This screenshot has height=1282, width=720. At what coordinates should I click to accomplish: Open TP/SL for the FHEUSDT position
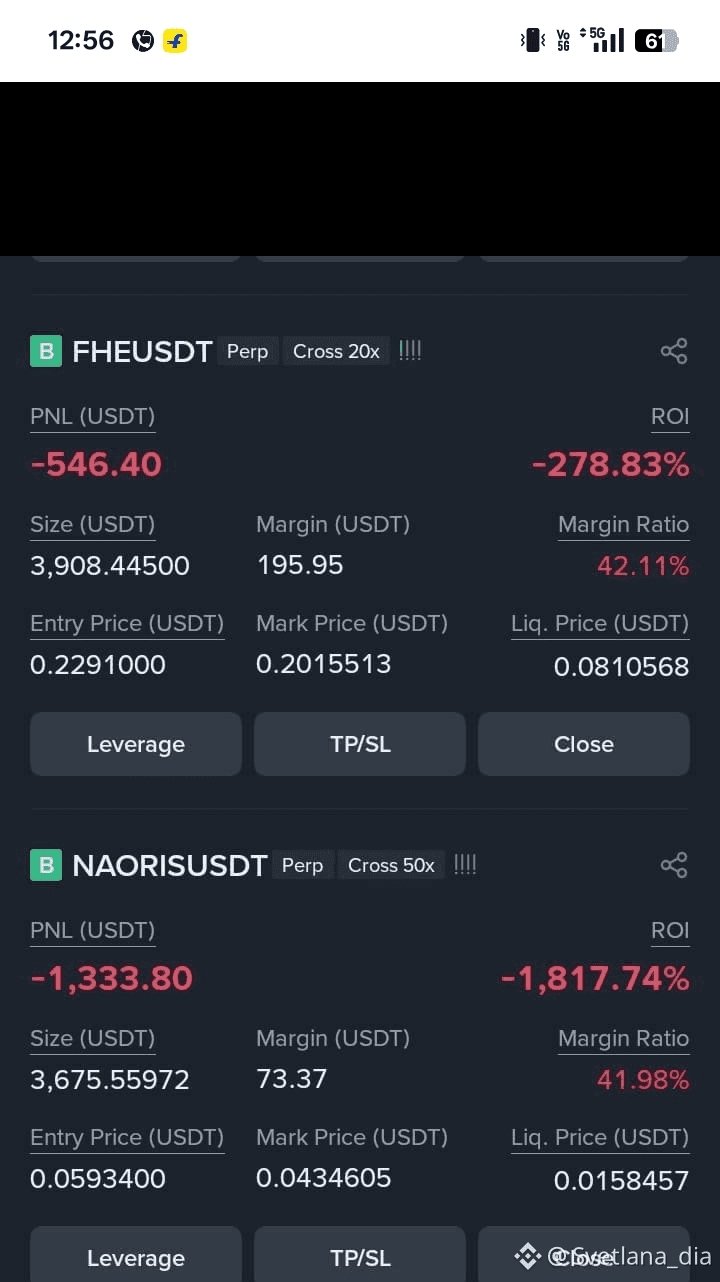pyautogui.click(x=360, y=744)
